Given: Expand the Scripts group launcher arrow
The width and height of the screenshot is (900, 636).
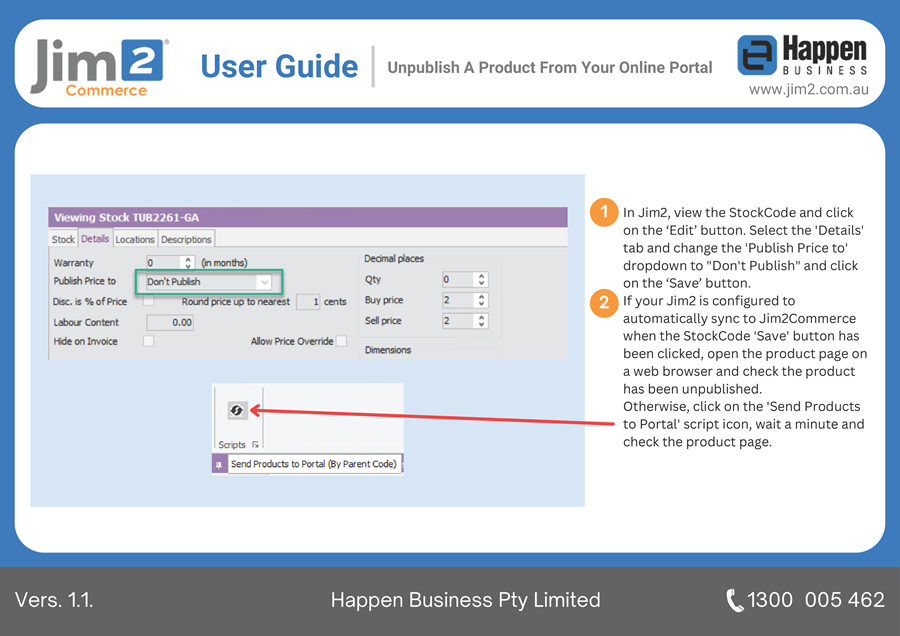Looking at the screenshot, I should pos(255,444).
